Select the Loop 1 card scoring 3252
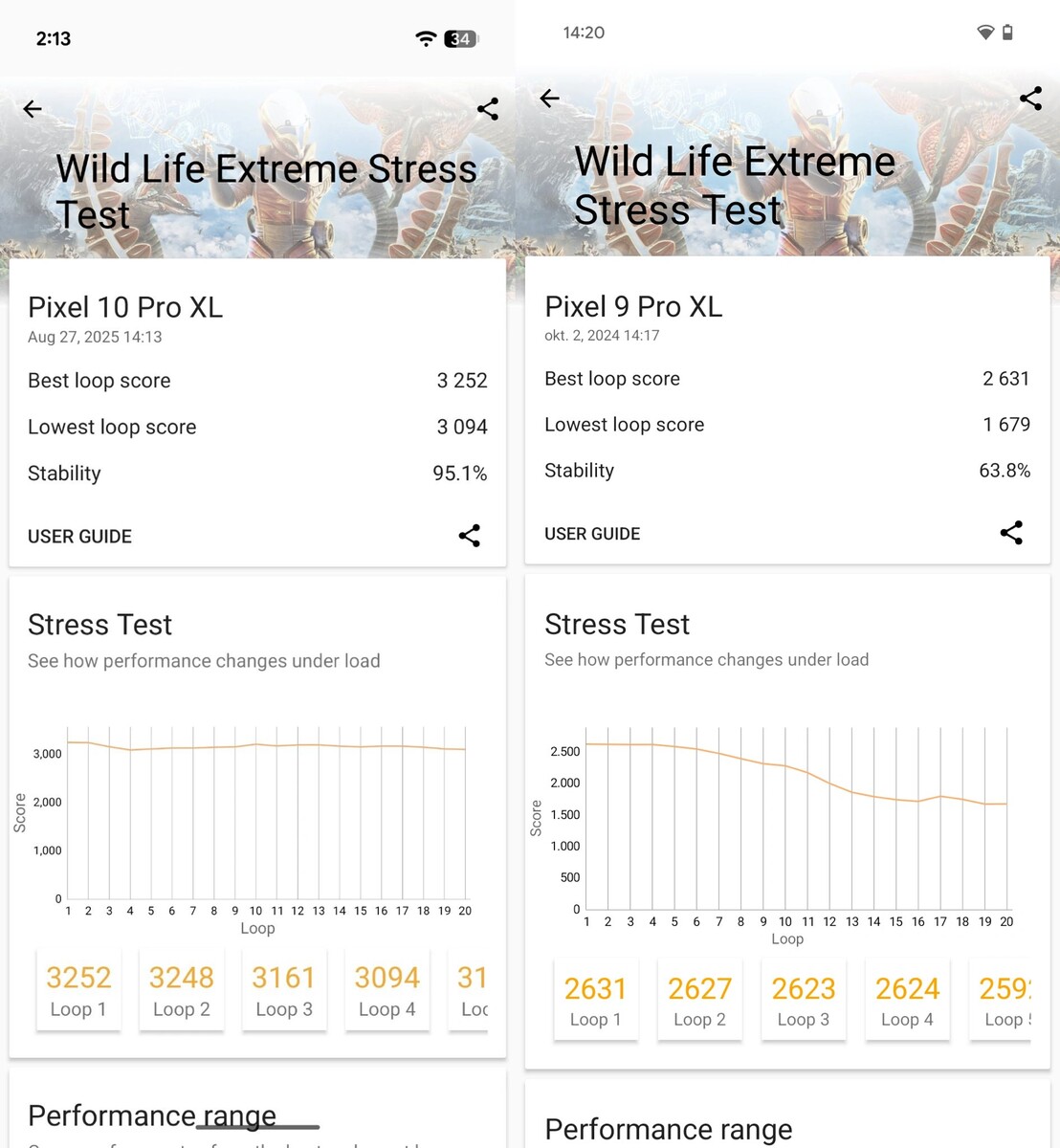1060x1148 pixels. tap(78, 990)
